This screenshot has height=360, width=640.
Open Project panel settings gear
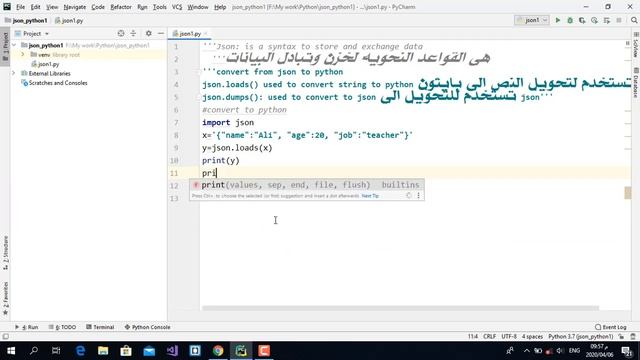coord(149,33)
